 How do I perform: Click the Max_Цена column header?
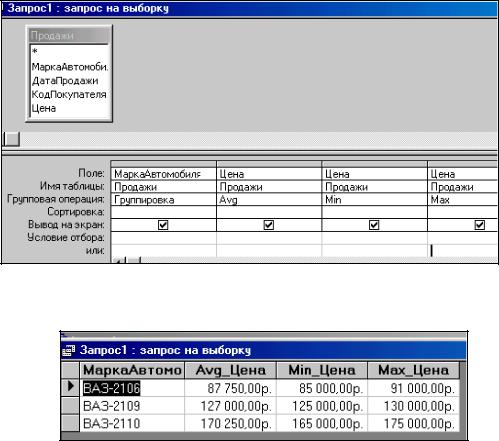[x=413, y=370]
